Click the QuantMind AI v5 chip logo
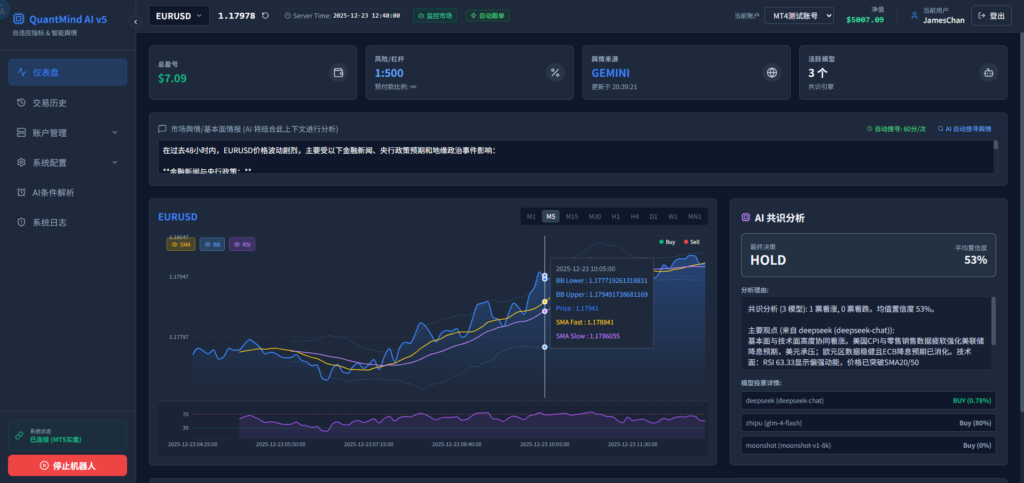 tap(18, 19)
